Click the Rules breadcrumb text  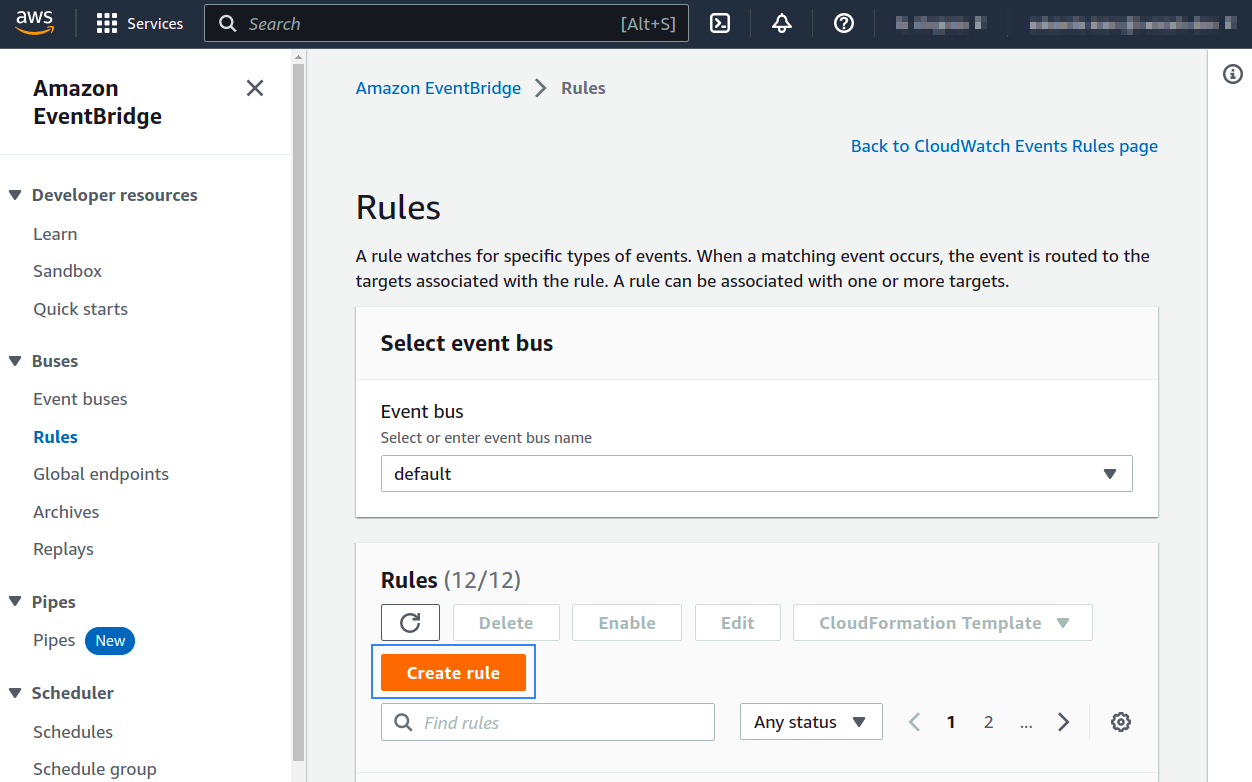(583, 88)
